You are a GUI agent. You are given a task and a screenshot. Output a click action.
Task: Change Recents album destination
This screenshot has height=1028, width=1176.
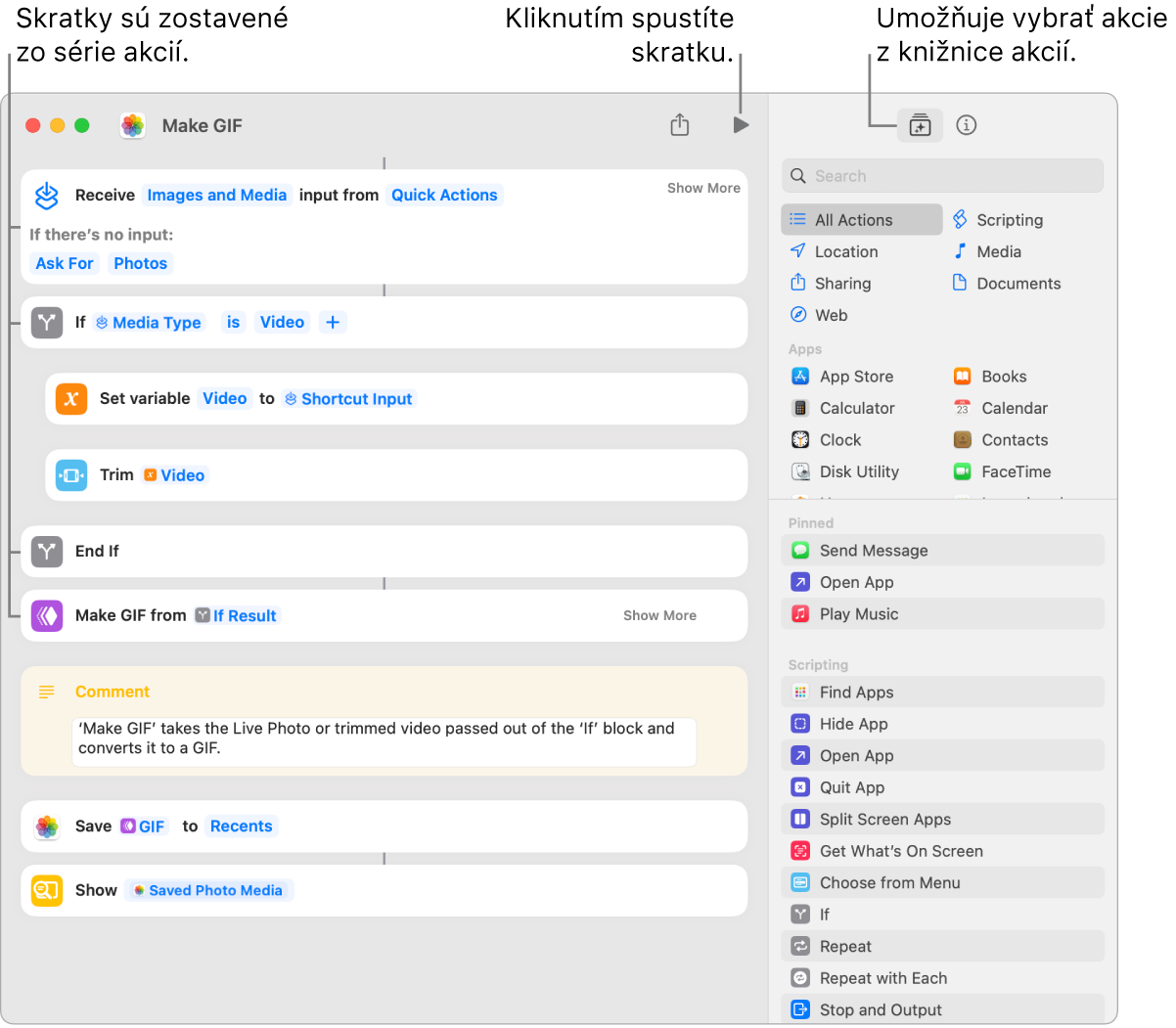pos(241,826)
